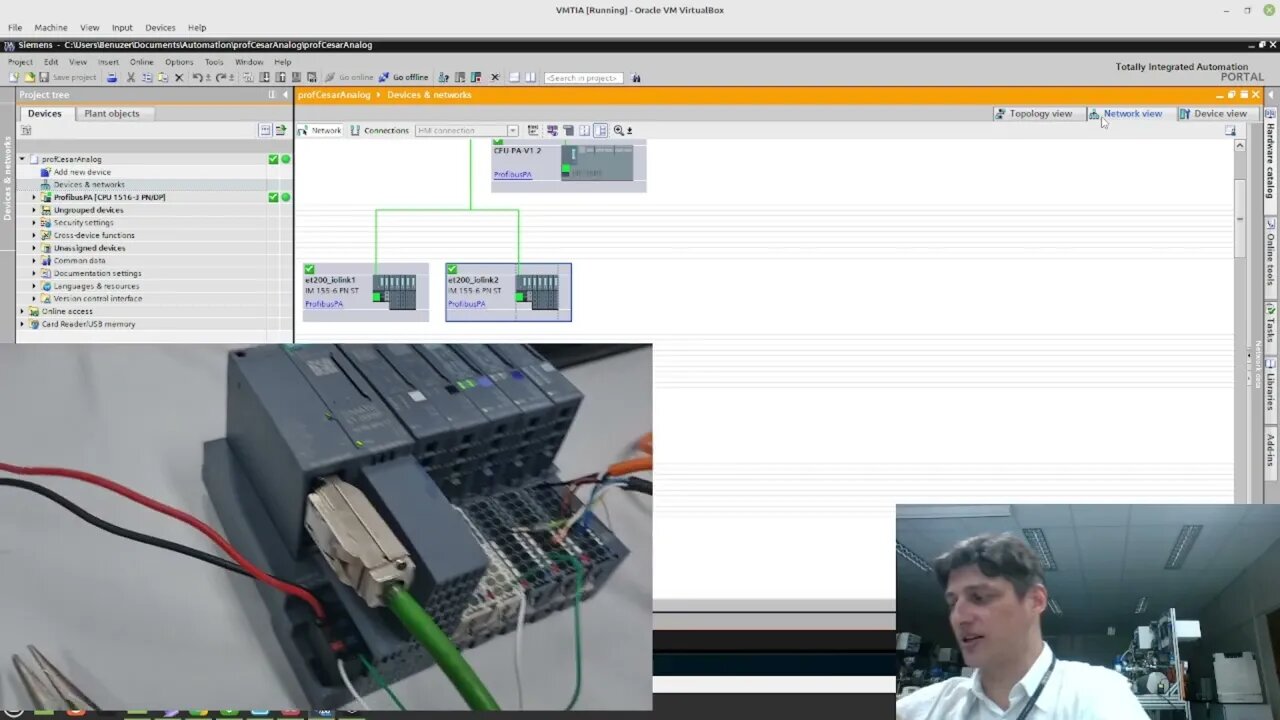Screen dimensions: 1280x720
Task: Click the Delete X icon in toolbar
Action: (x=179, y=77)
